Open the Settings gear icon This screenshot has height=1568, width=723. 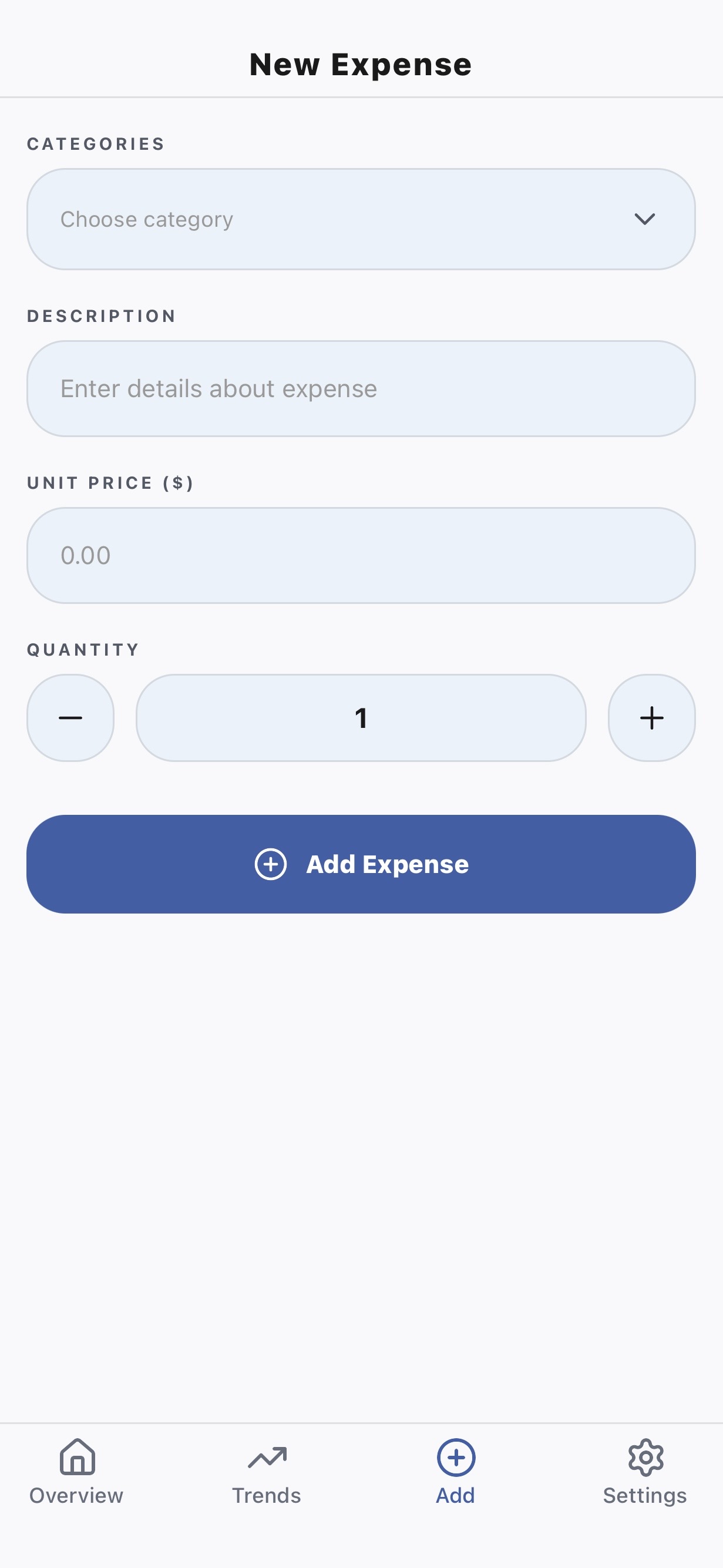(x=645, y=1456)
